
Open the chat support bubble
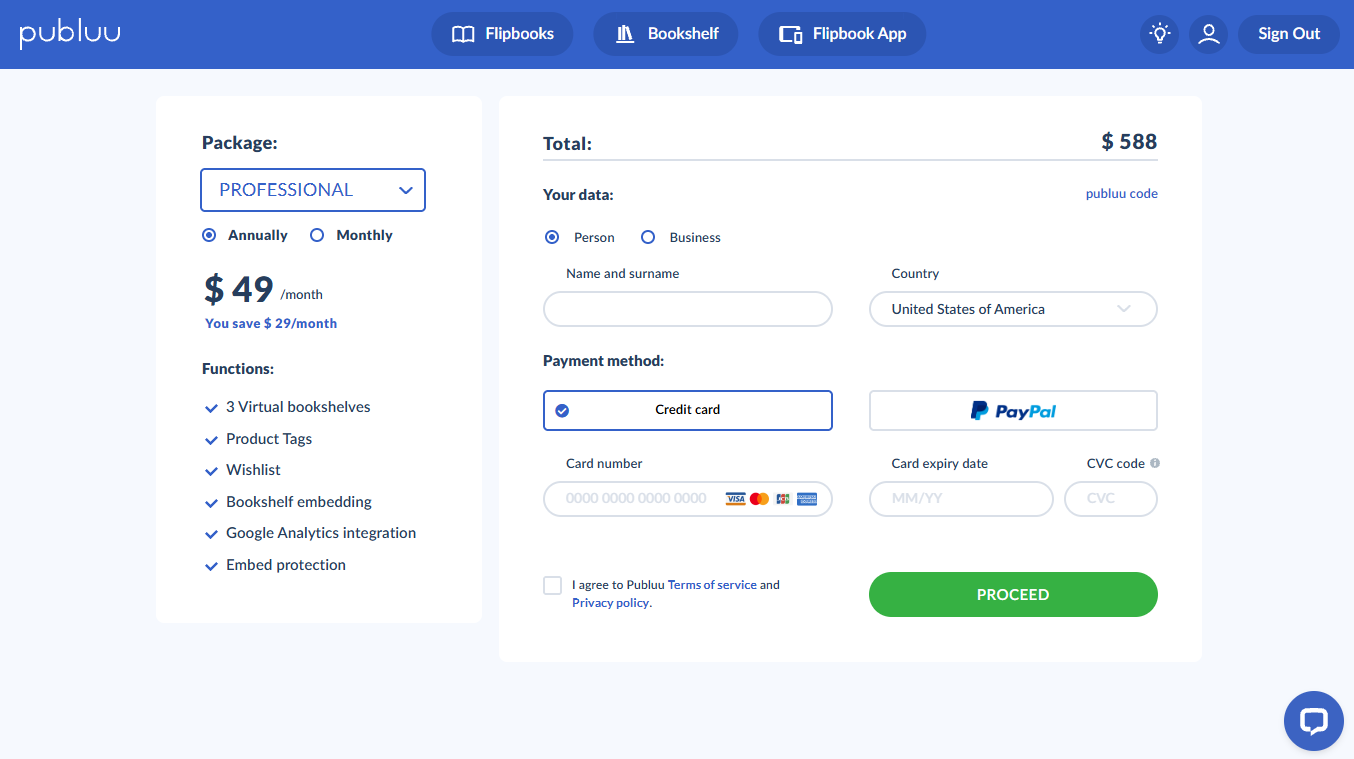(x=1313, y=721)
